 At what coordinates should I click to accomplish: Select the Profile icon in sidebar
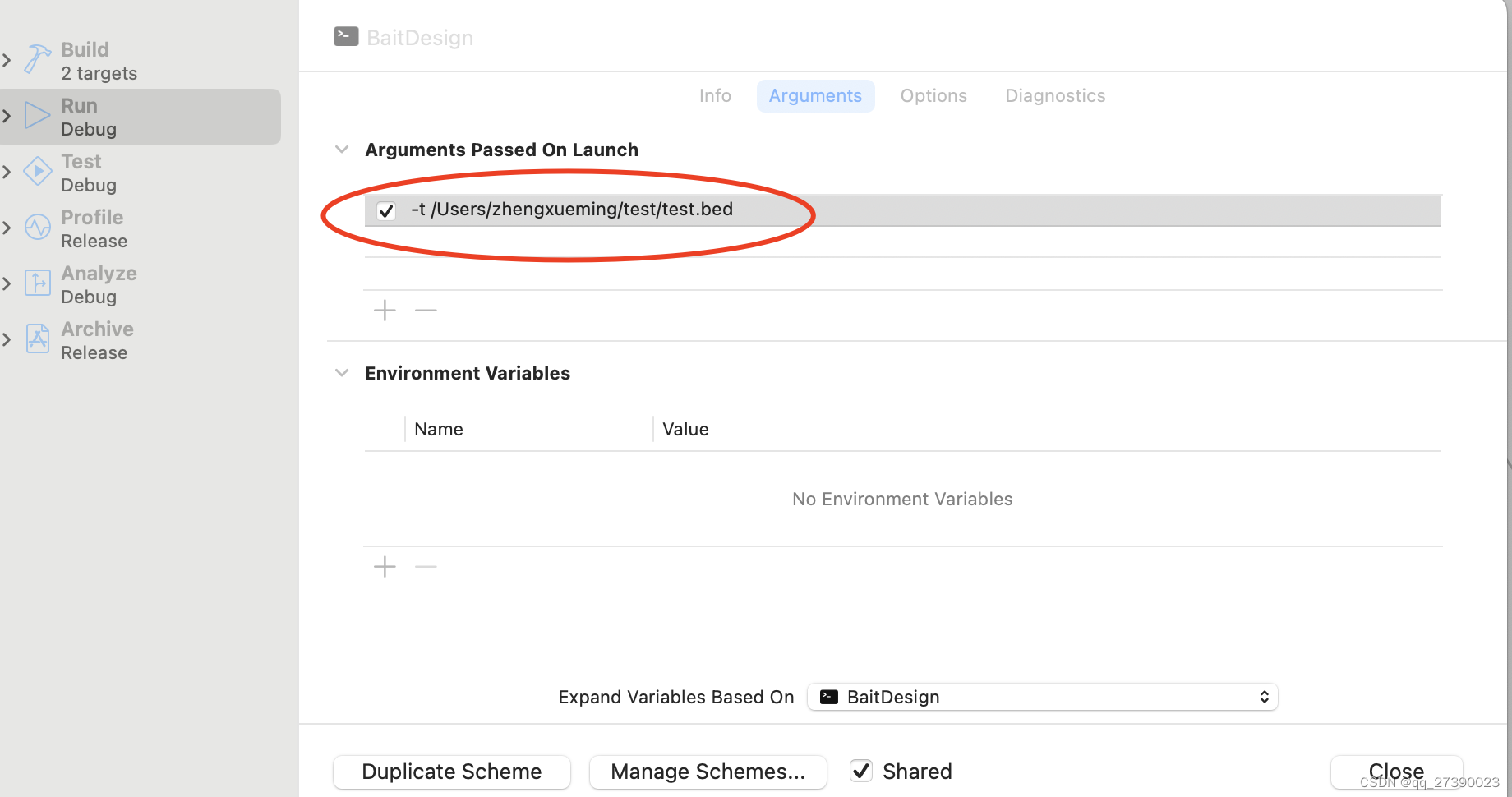37,227
